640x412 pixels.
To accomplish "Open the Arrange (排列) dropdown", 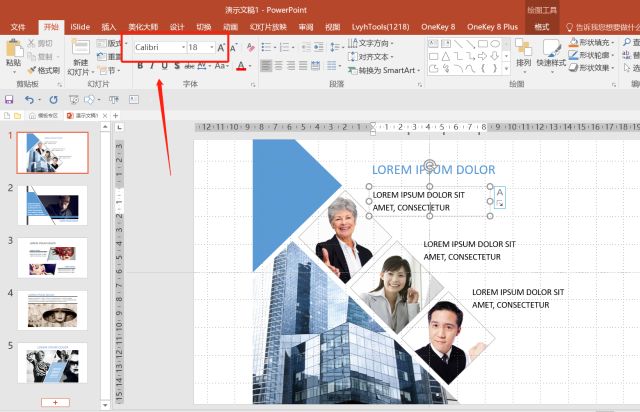I will click(x=523, y=55).
